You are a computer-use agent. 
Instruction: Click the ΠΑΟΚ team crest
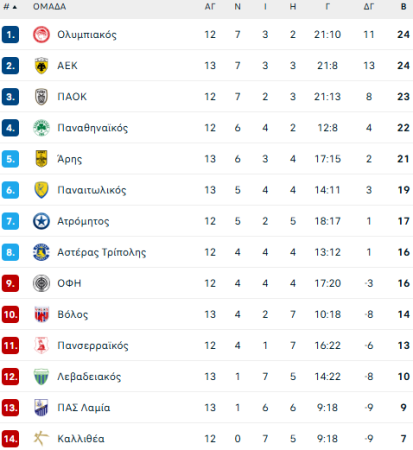41,97
